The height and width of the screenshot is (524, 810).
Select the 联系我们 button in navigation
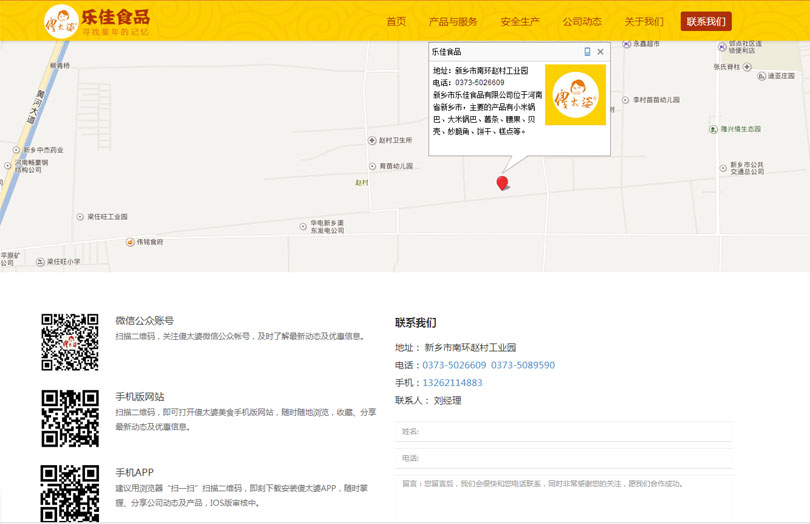coord(706,21)
